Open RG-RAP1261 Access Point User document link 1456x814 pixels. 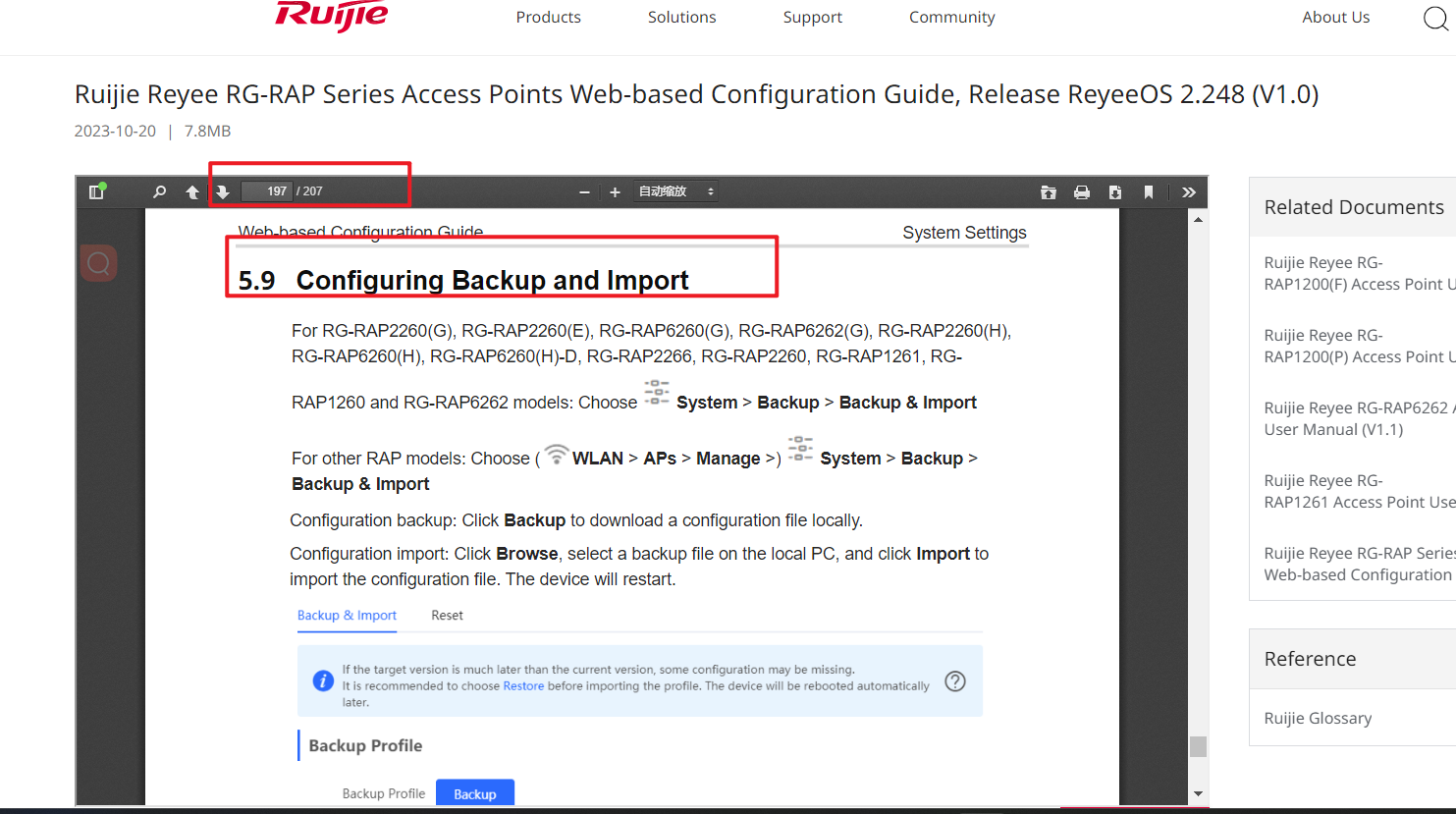1360,491
